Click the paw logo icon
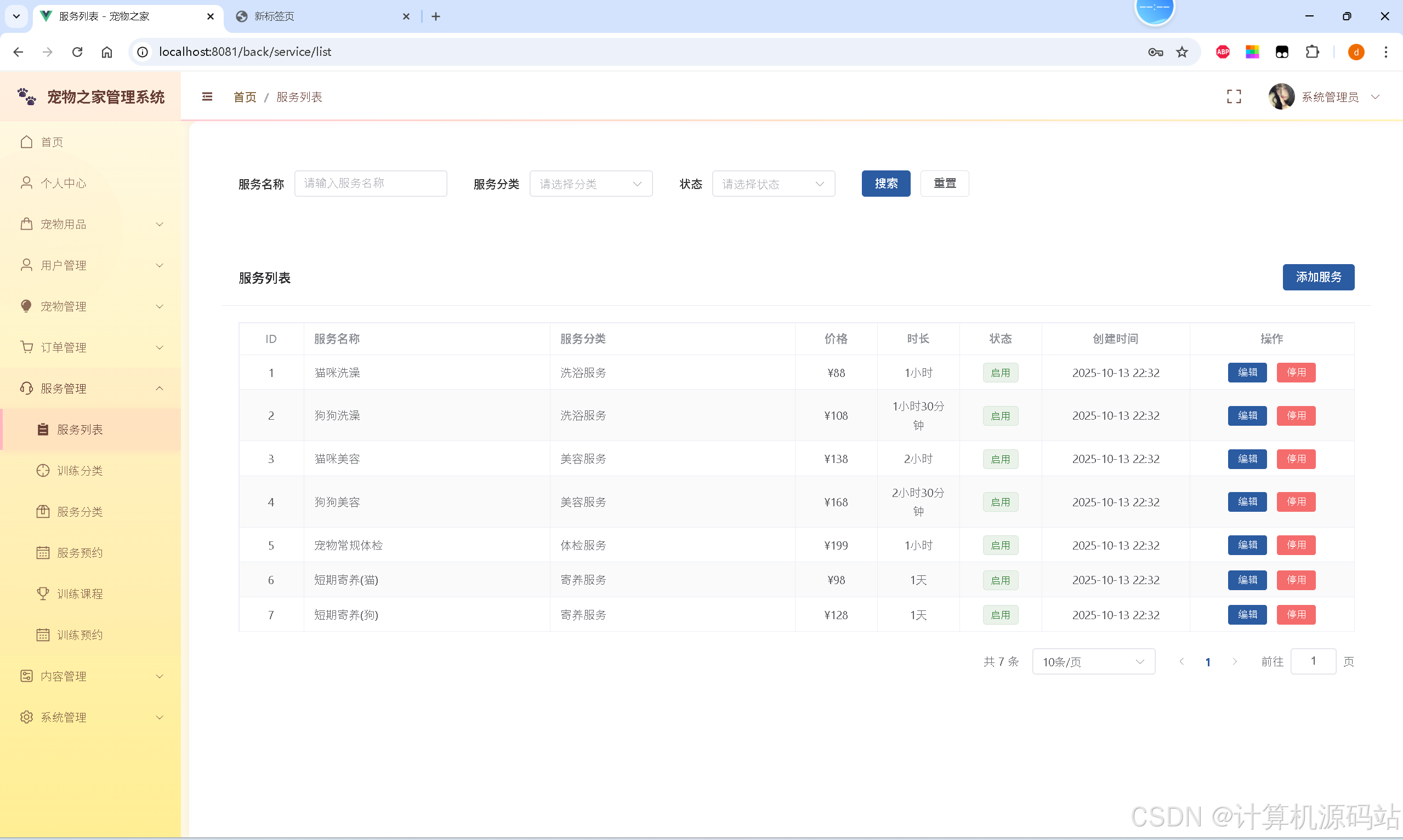The width and height of the screenshot is (1403, 840). 27,97
